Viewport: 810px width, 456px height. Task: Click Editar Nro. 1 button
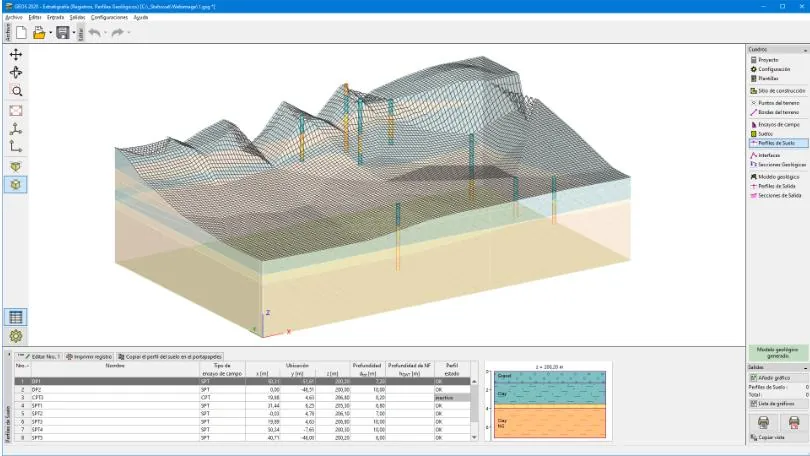point(39,356)
